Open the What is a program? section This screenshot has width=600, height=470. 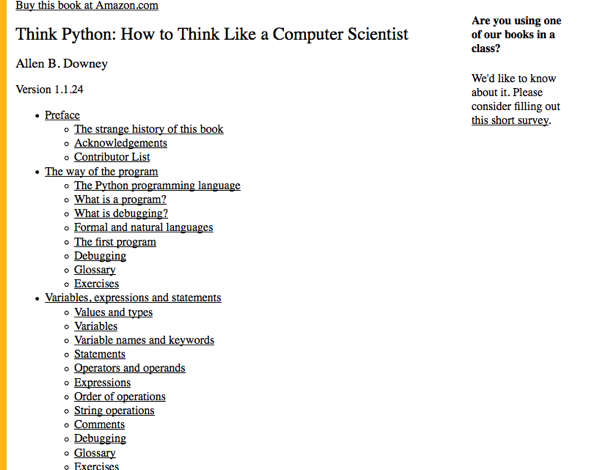click(120, 199)
